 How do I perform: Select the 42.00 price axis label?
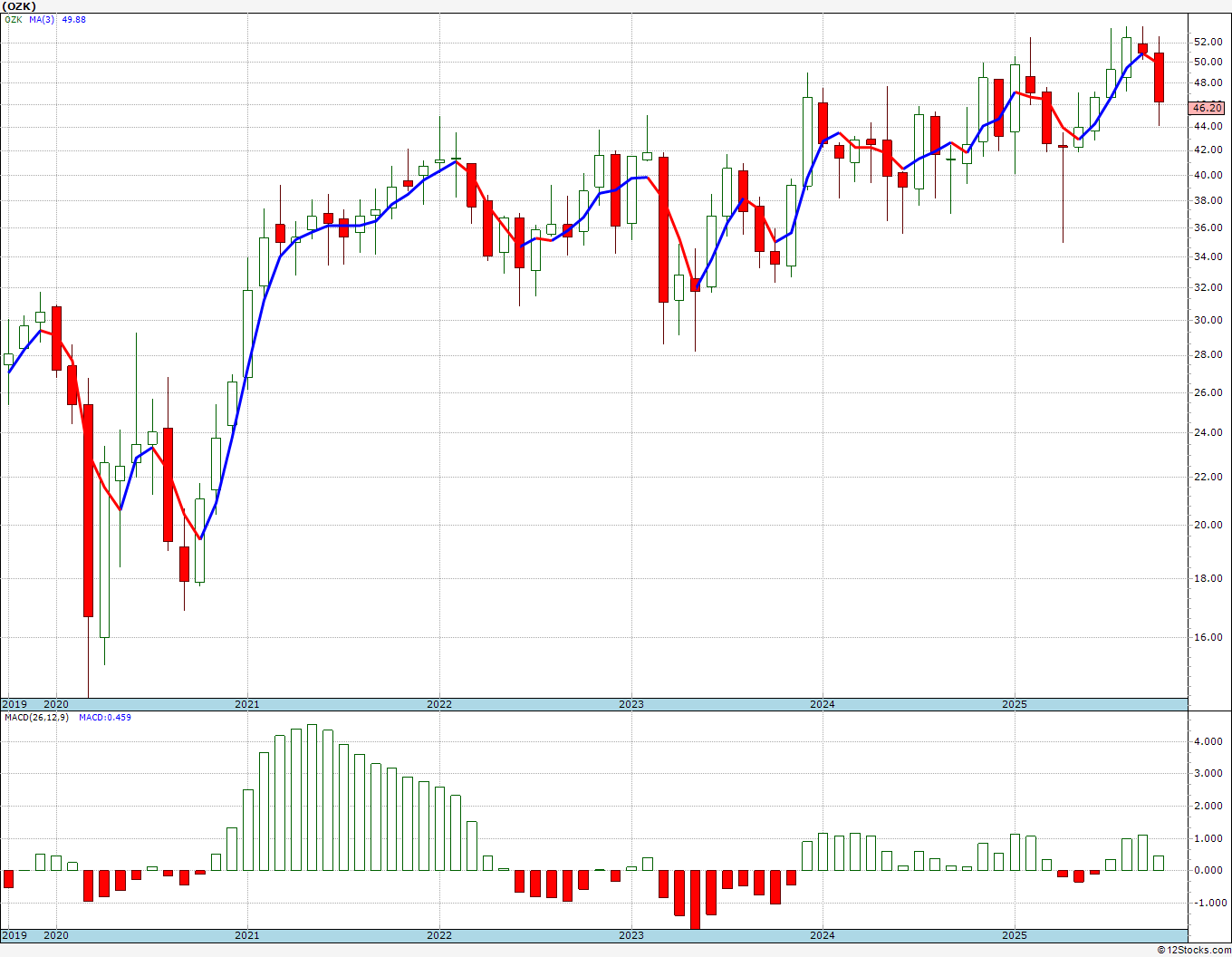point(1207,150)
